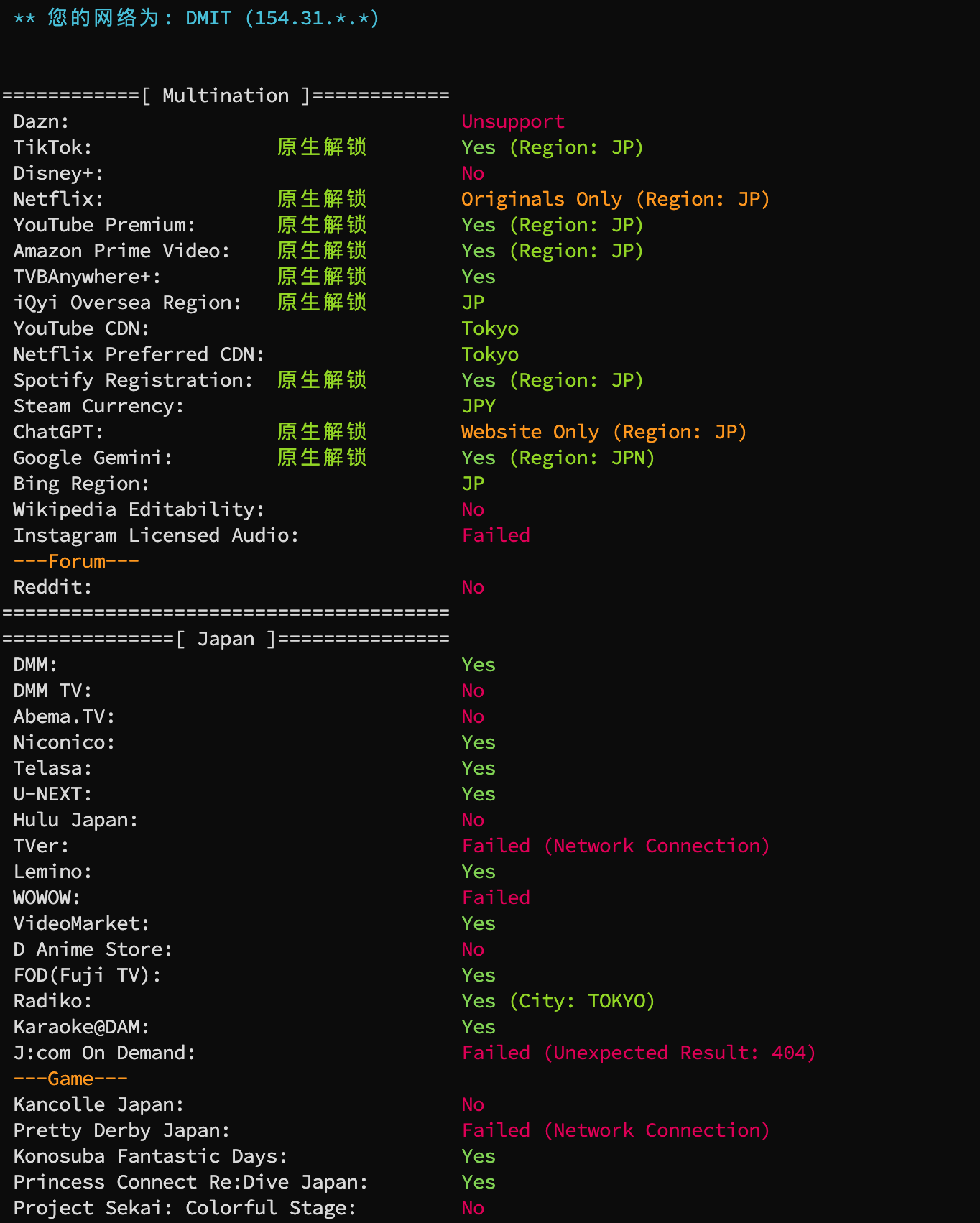Click the Chinese label beside TikTok
980x1223 pixels.
(x=322, y=147)
